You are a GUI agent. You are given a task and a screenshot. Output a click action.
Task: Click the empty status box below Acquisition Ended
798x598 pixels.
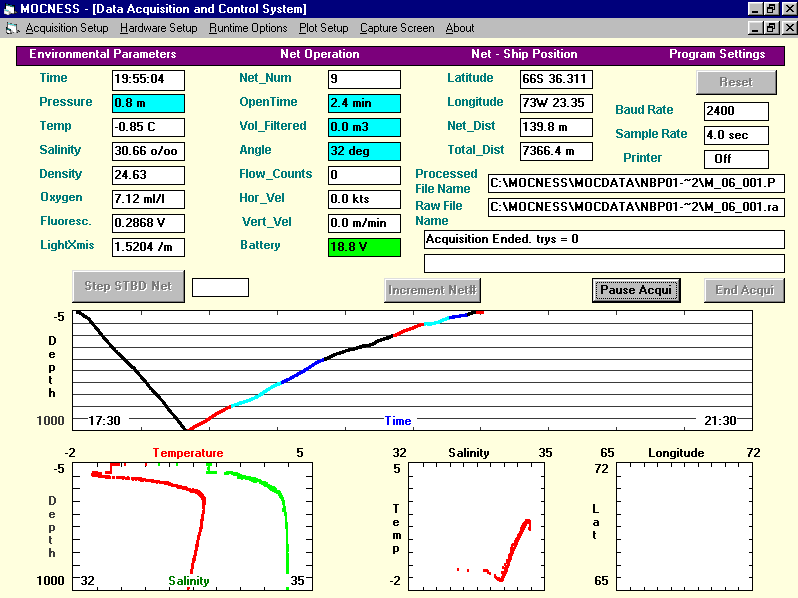tap(604, 263)
